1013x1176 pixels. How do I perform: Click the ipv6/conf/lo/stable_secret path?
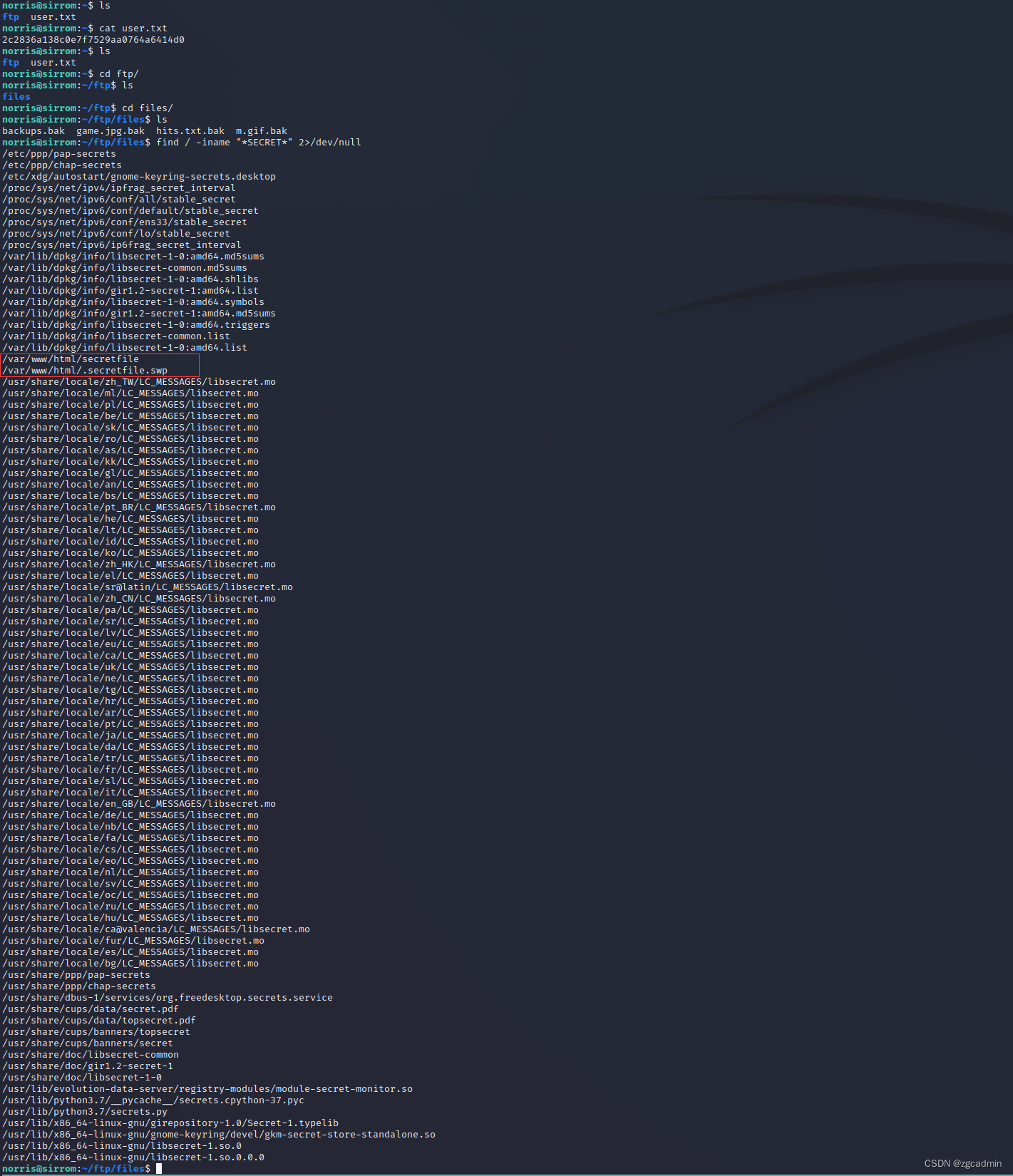(x=116, y=234)
